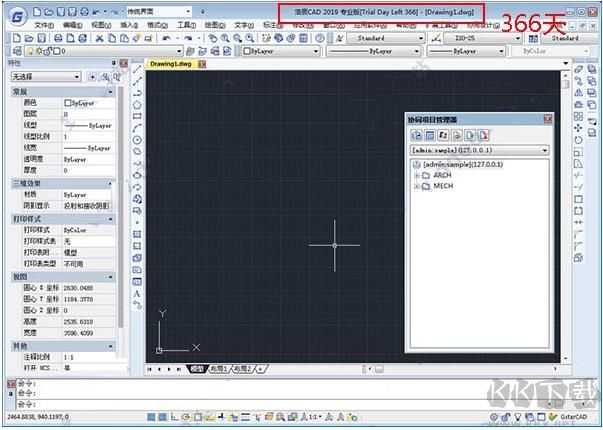Select the Array modify tool

578,116
